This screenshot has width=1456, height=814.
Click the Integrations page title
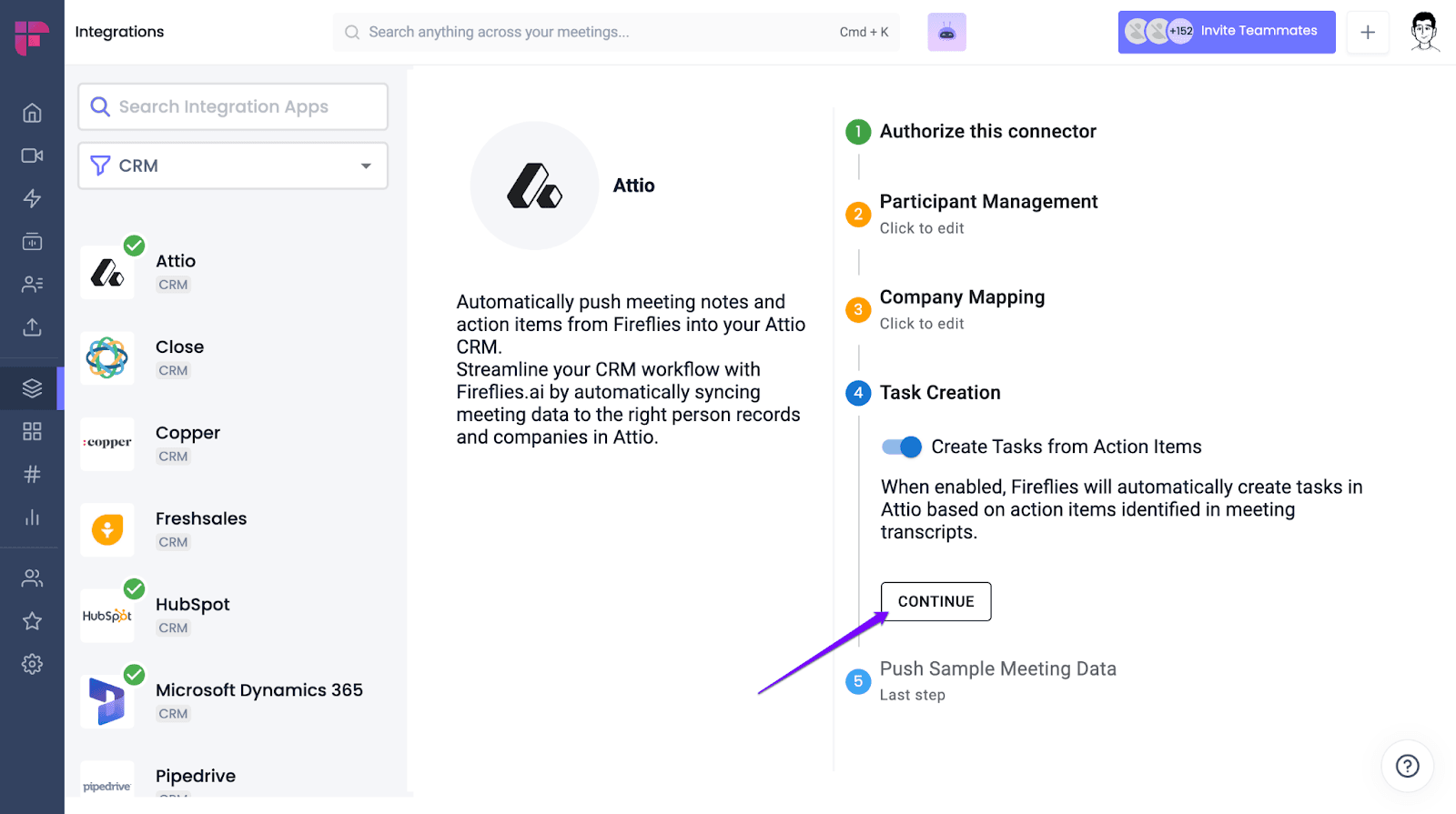point(119,32)
